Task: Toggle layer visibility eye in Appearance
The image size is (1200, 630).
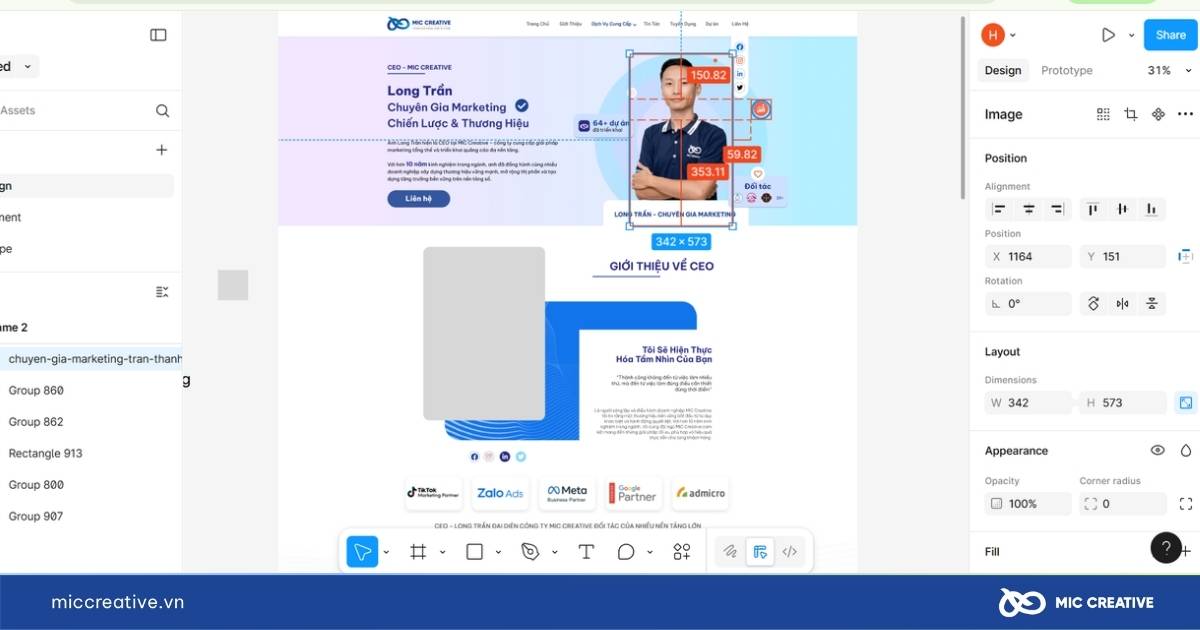Action: (x=1157, y=451)
